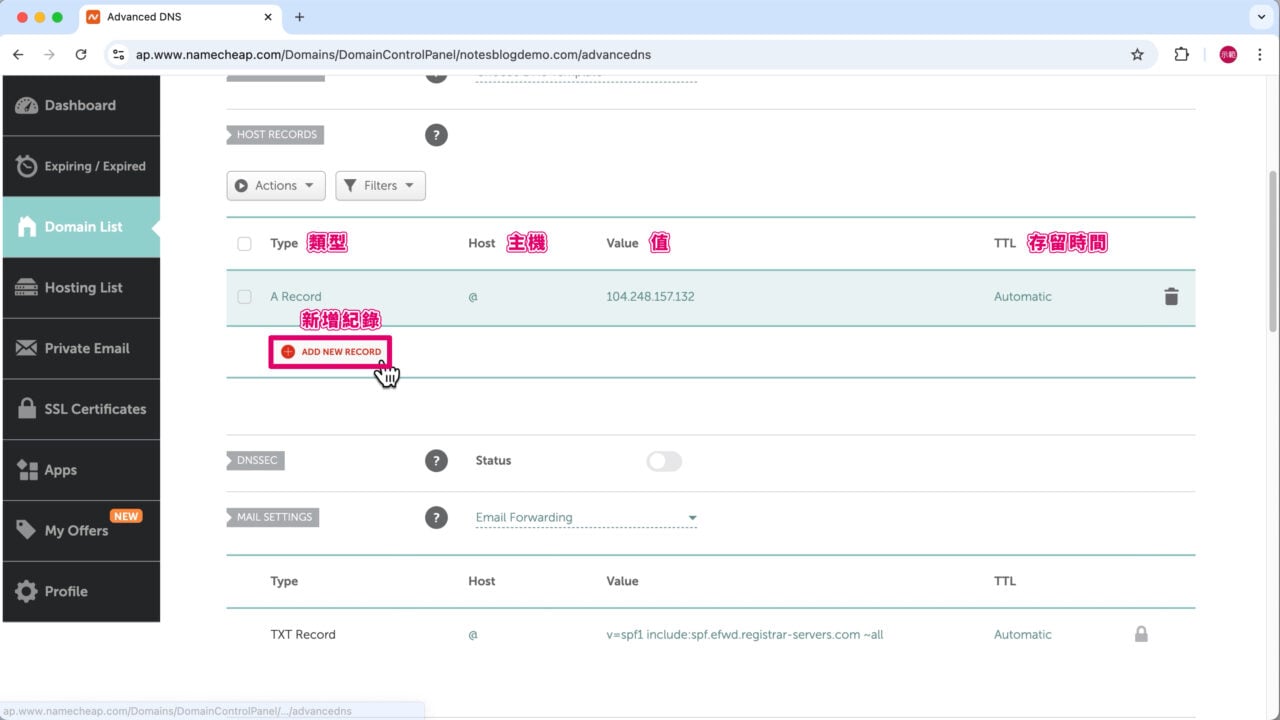1280x720 pixels.
Task: Check the A Record row checkbox
Action: 245,297
